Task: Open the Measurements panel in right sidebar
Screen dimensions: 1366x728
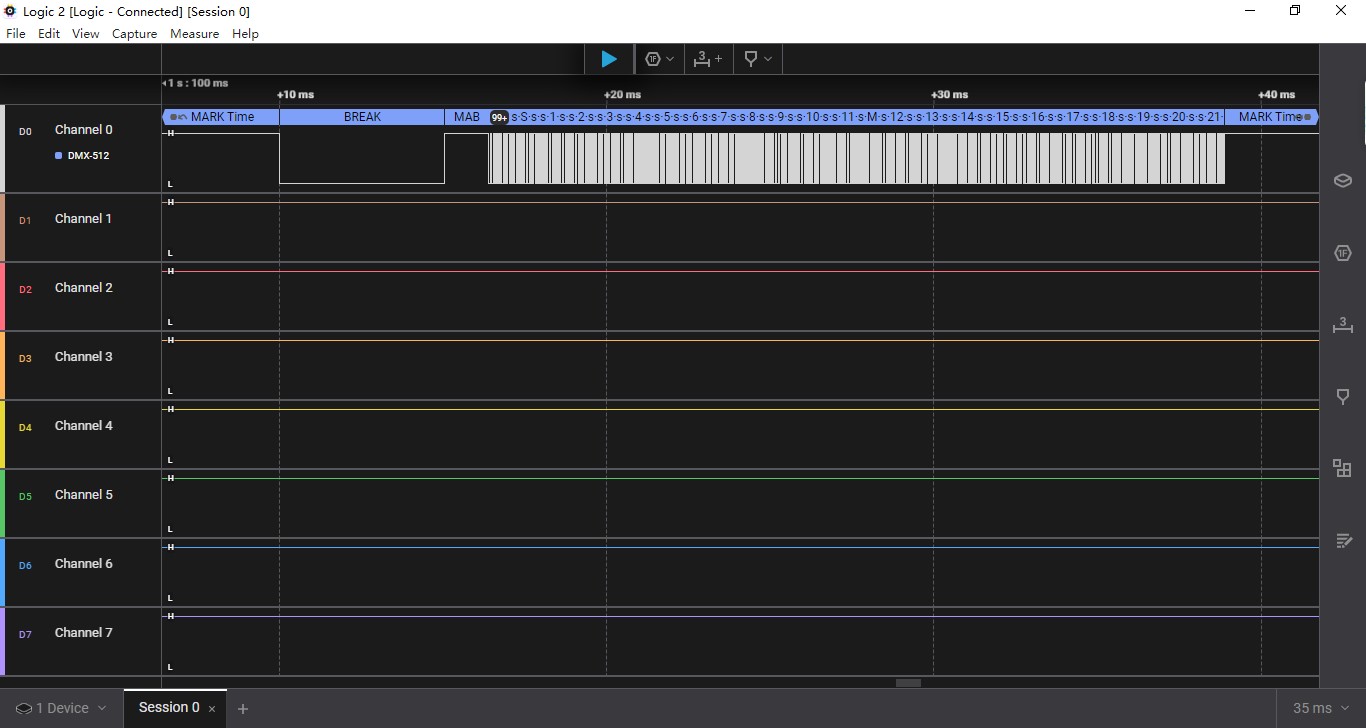Action: tap(1342, 324)
